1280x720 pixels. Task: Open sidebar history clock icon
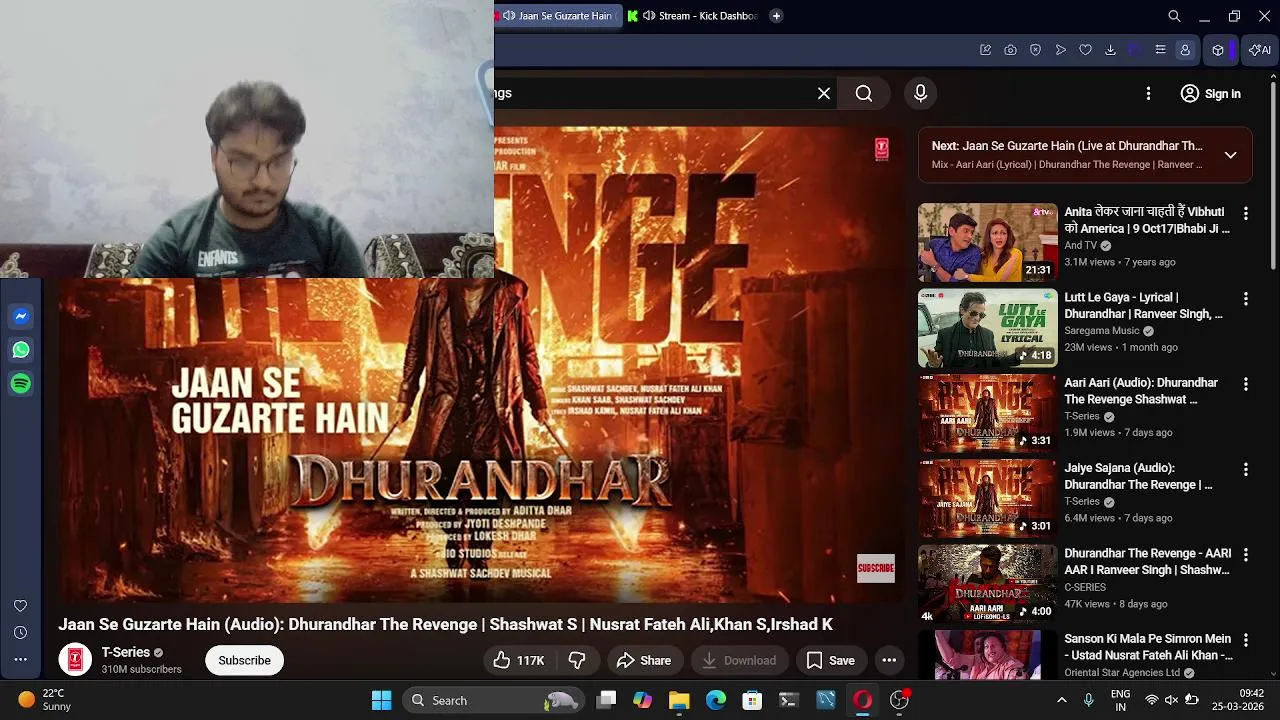tap(20, 633)
